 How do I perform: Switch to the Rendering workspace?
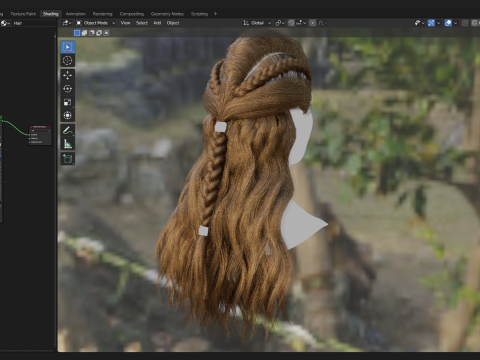tap(102, 14)
